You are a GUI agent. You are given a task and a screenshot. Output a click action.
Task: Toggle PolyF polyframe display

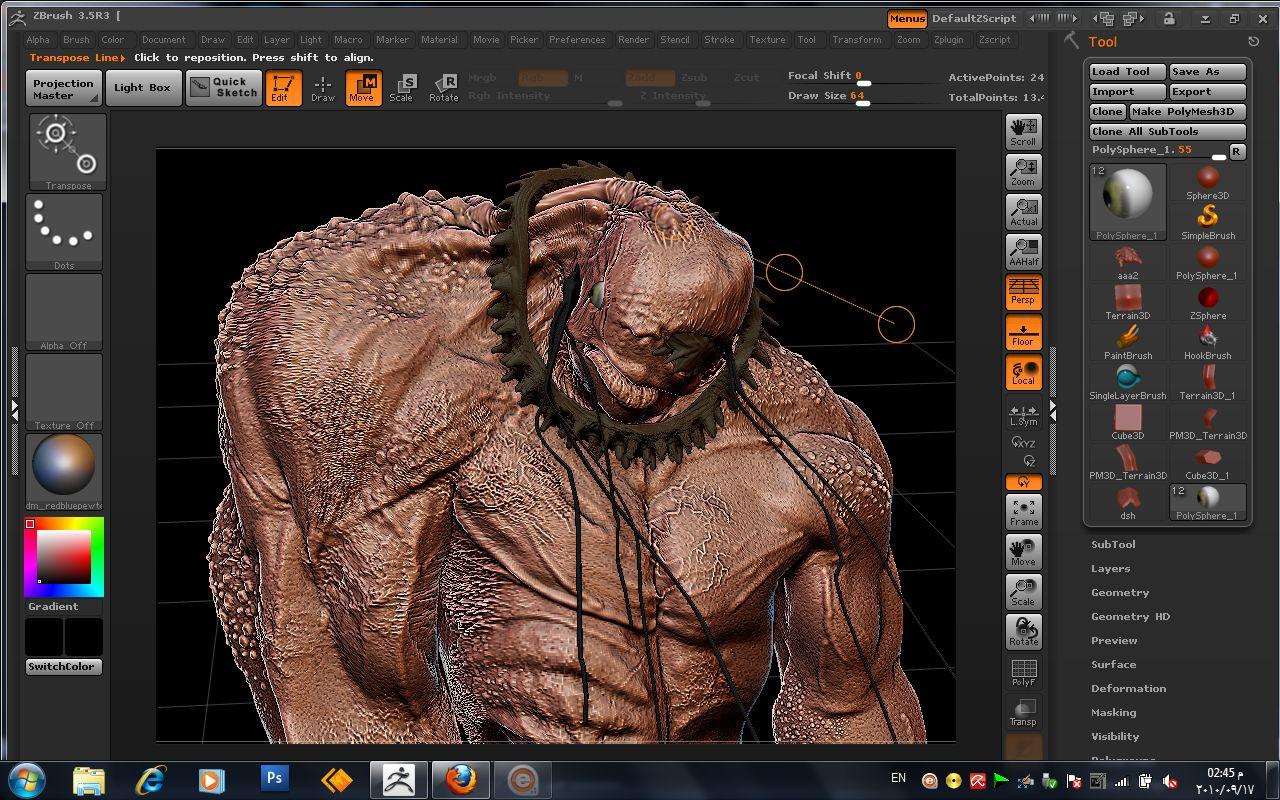(x=1023, y=673)
